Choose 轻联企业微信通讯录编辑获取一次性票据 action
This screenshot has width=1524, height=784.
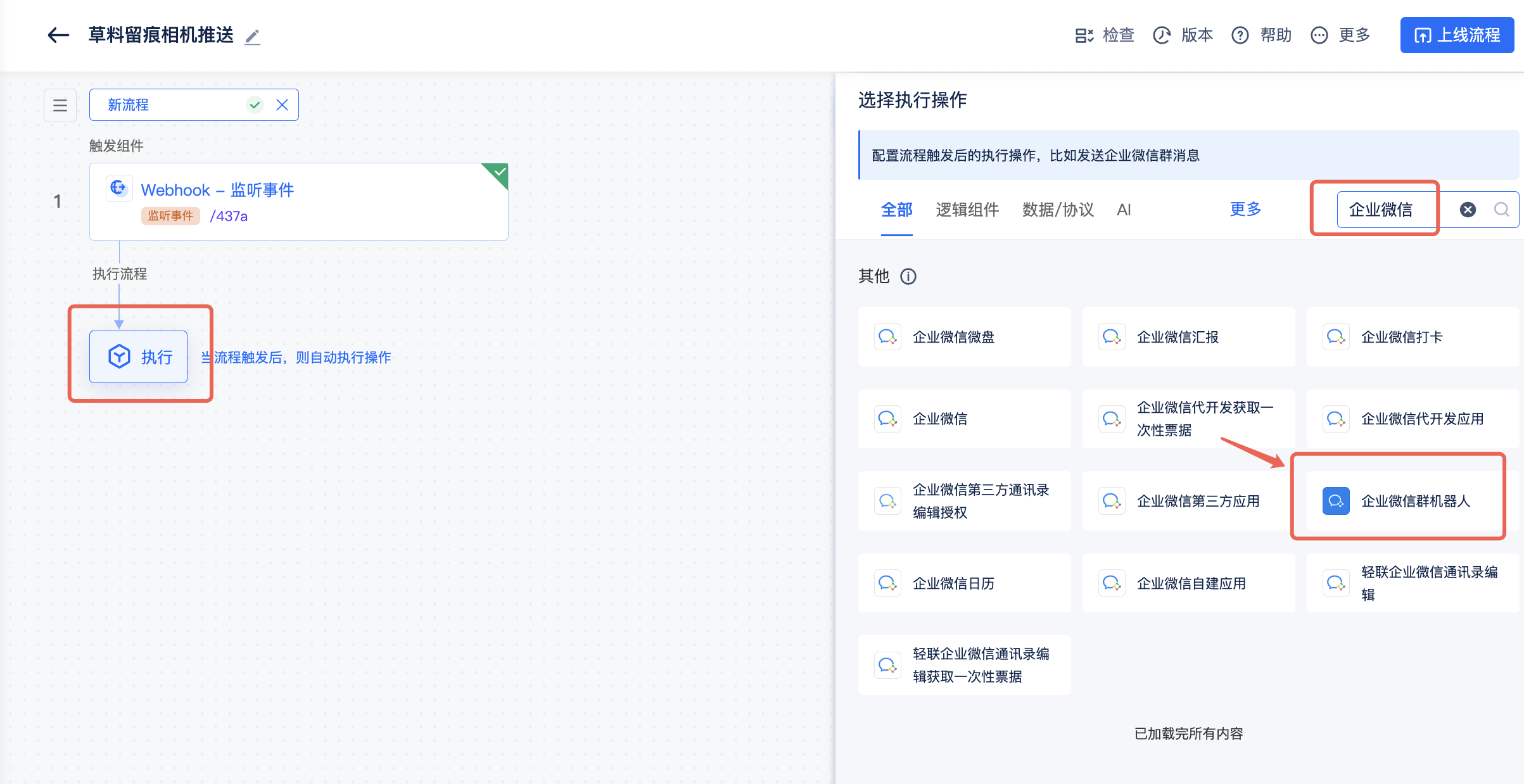(x=964, y=665)
